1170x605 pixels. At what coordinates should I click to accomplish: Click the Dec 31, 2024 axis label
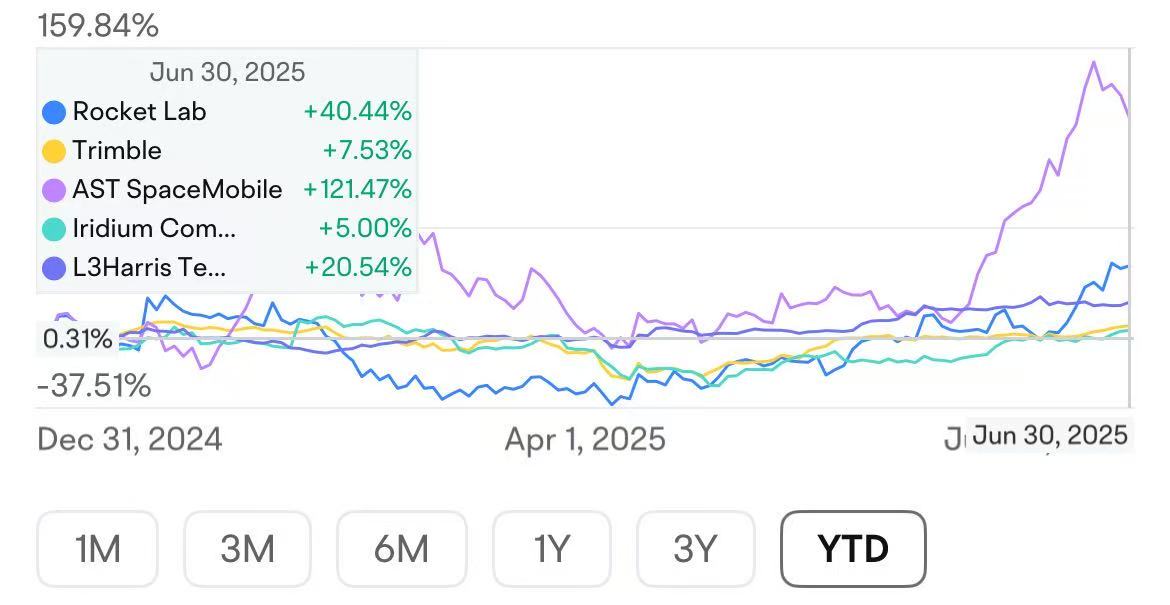click(x=130, y=439)
